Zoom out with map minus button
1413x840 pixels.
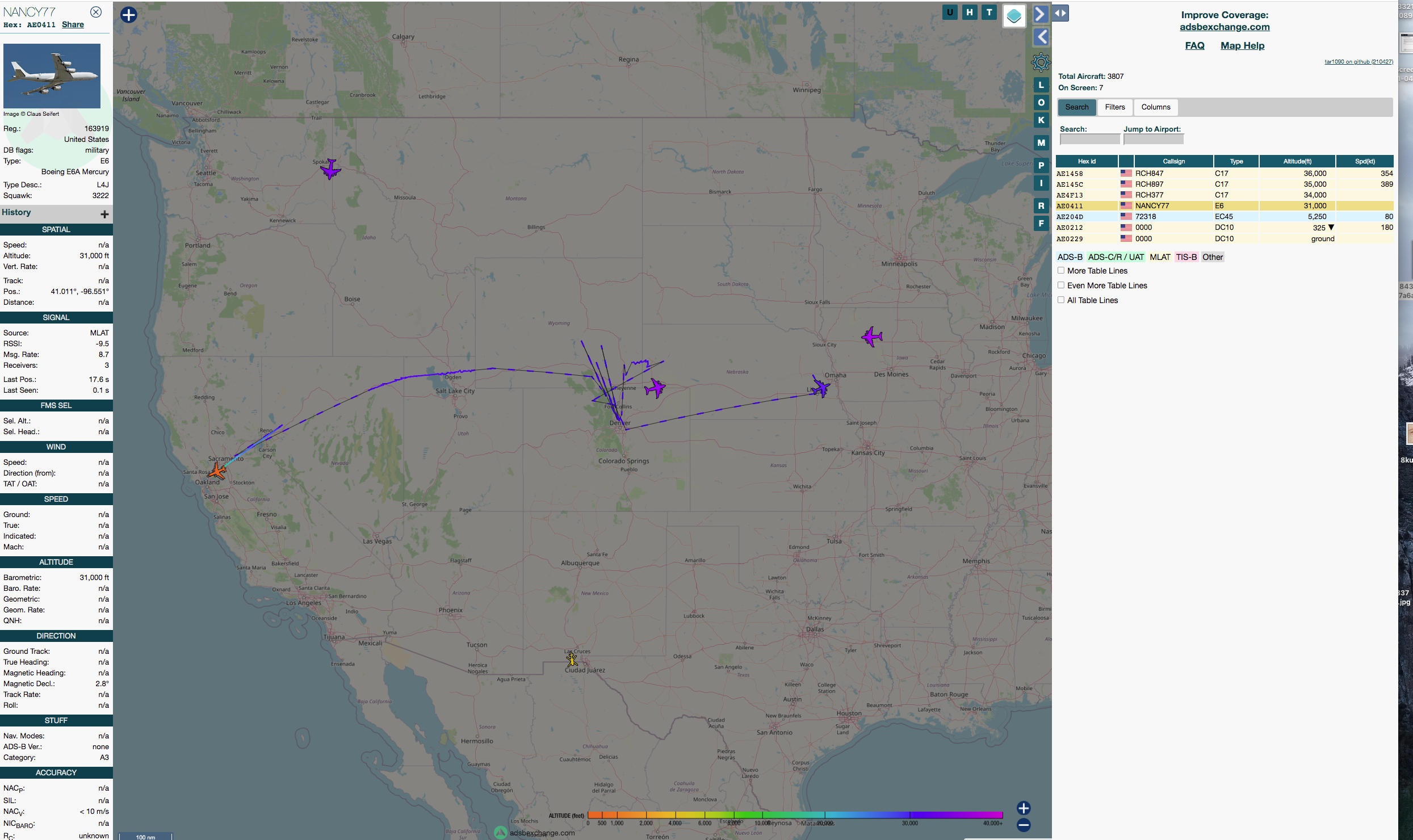1024,825
